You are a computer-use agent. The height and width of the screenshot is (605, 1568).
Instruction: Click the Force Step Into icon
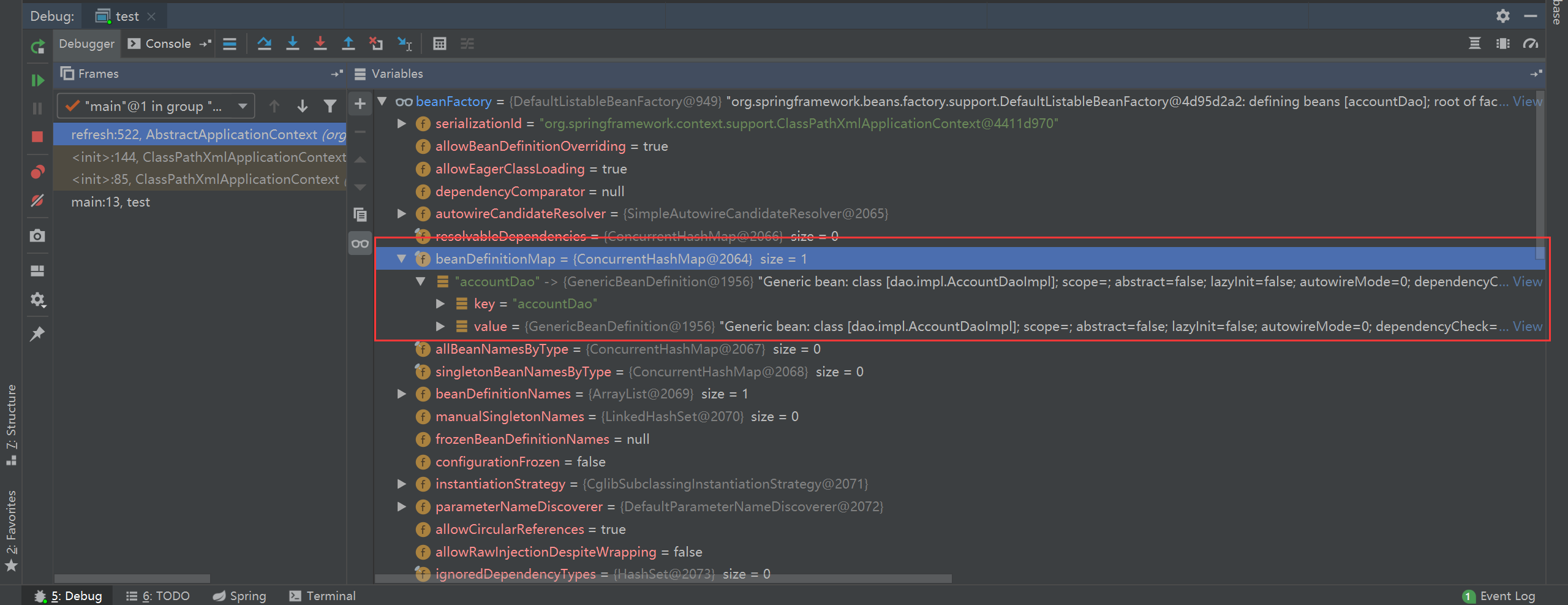click(x=320, y=44)
